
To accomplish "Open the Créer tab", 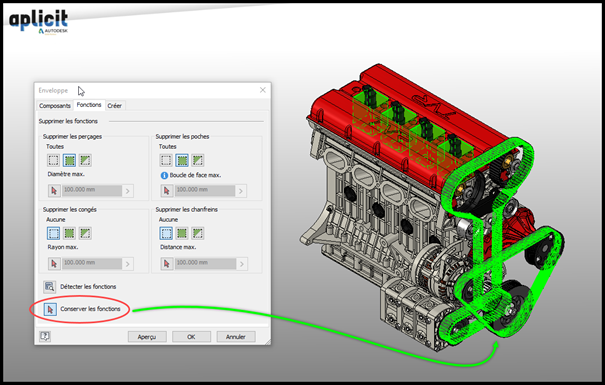I will (x=115, y=106).
